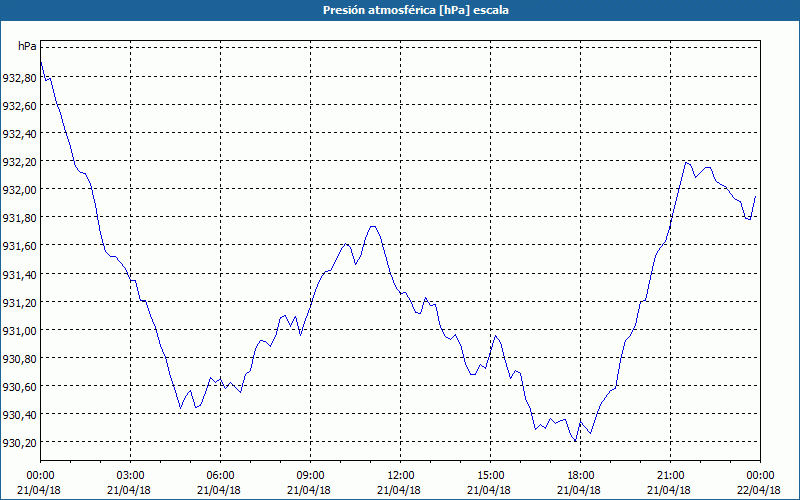Click the y-axis value 932,60
Image resolution: width=800 pixels, height=500 pixels.
coord(19,106)
